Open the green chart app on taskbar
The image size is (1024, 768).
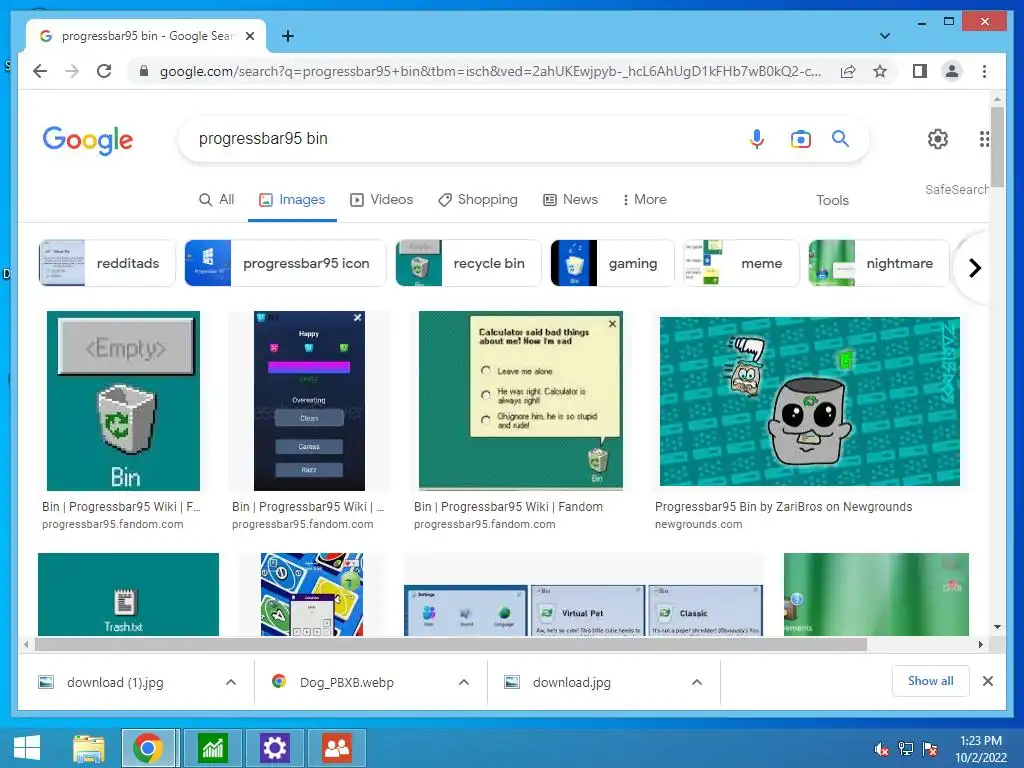(x=213, y=748)
